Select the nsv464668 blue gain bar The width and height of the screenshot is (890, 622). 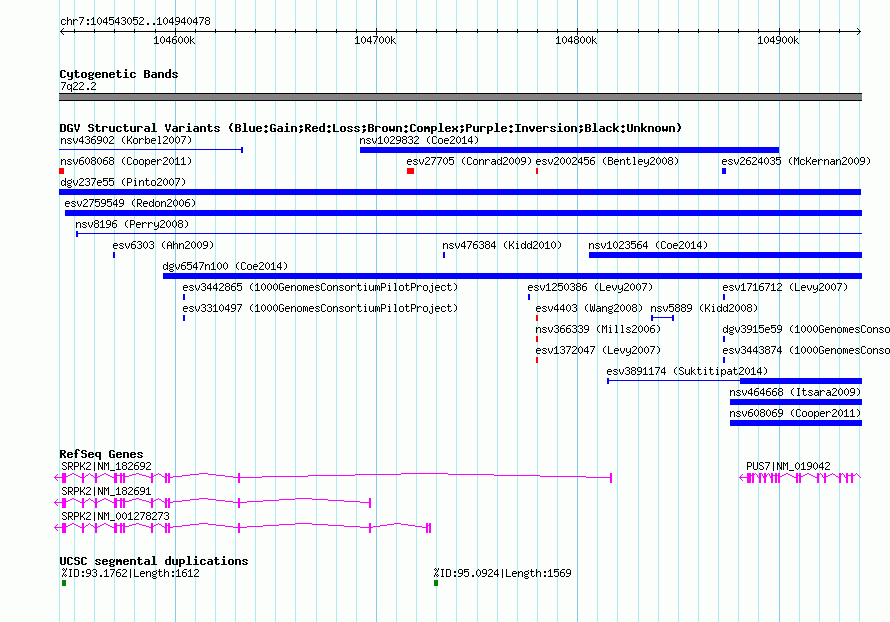click(796, 402)
